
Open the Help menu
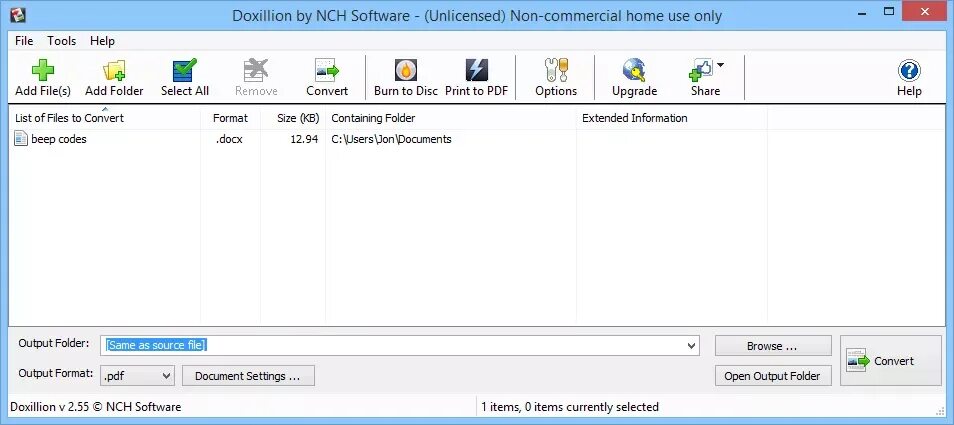102,41
